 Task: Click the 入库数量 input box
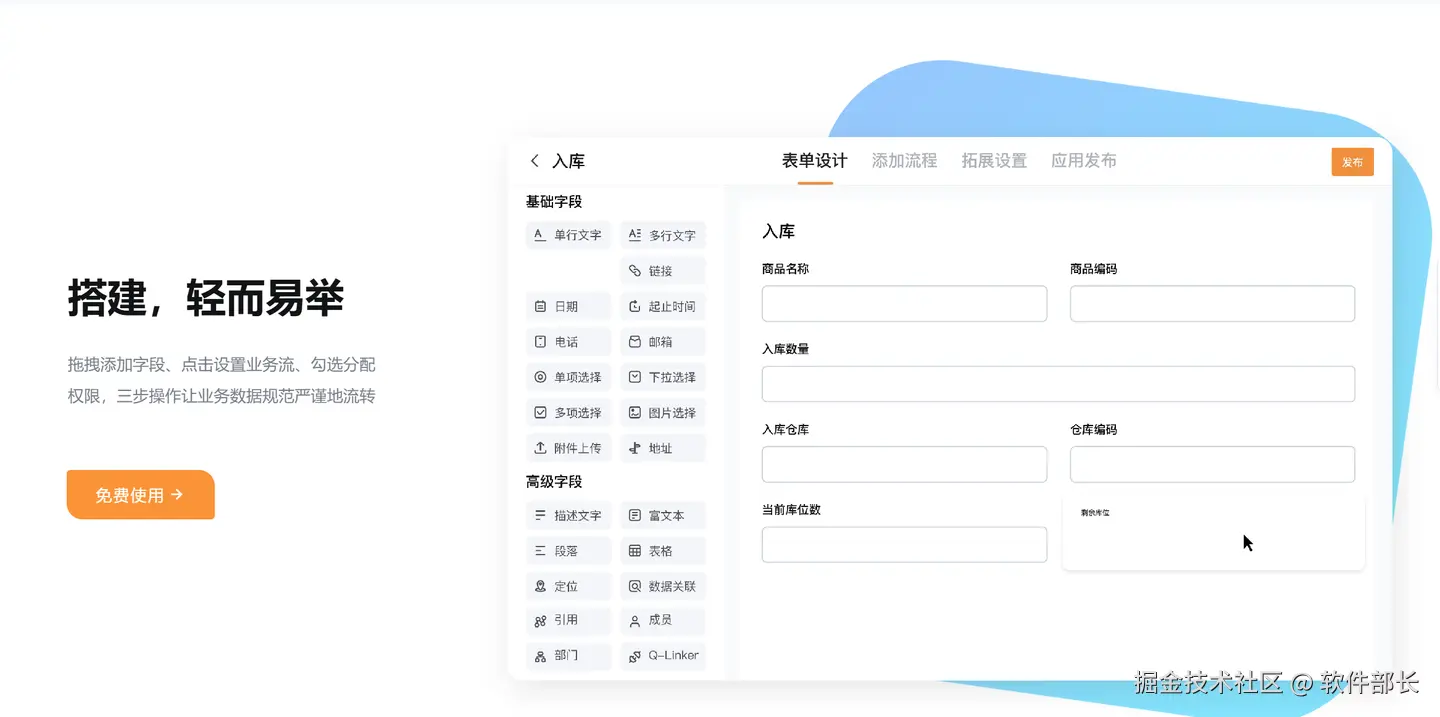[x=1058, y=384]
